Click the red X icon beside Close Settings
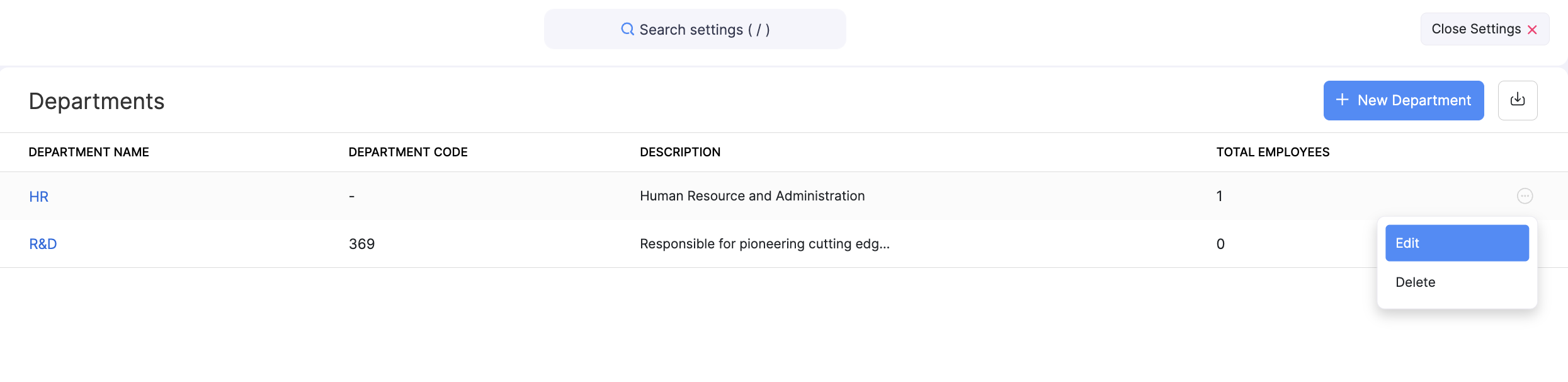Screen dimensions: 1568x382 (1532, 30)
